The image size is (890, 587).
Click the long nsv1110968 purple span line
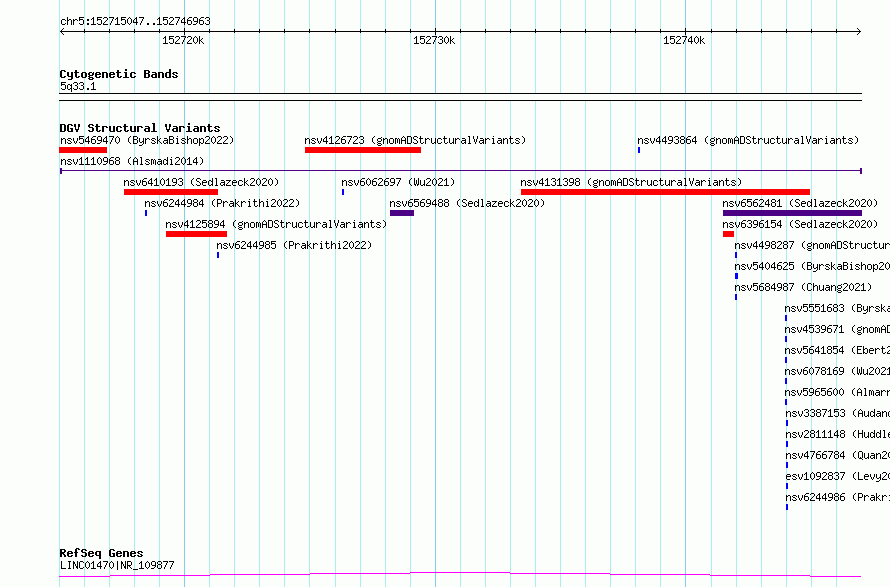(461, 170)
